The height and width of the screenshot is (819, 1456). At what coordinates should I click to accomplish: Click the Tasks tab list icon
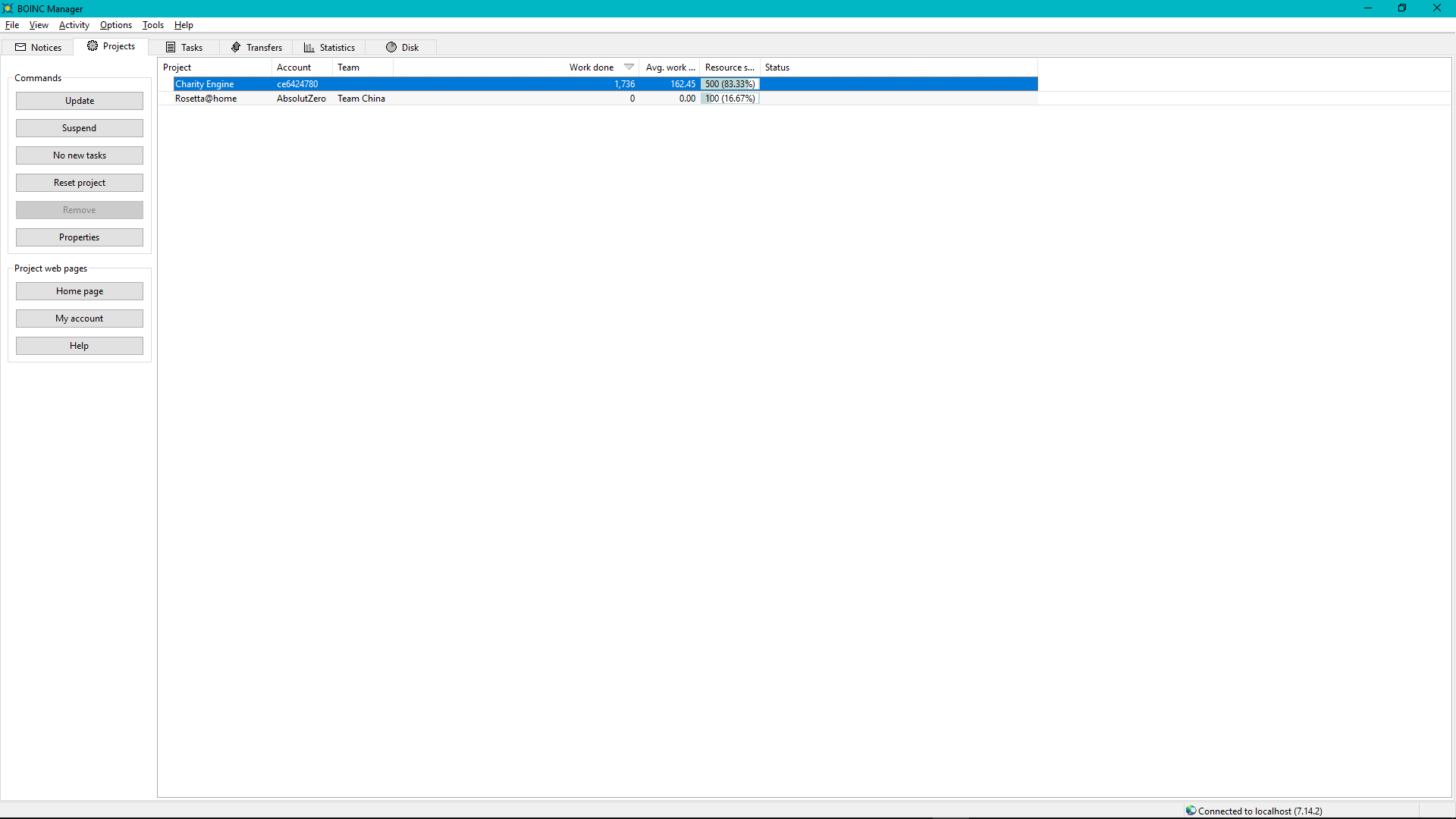click(x=171, y=47)
